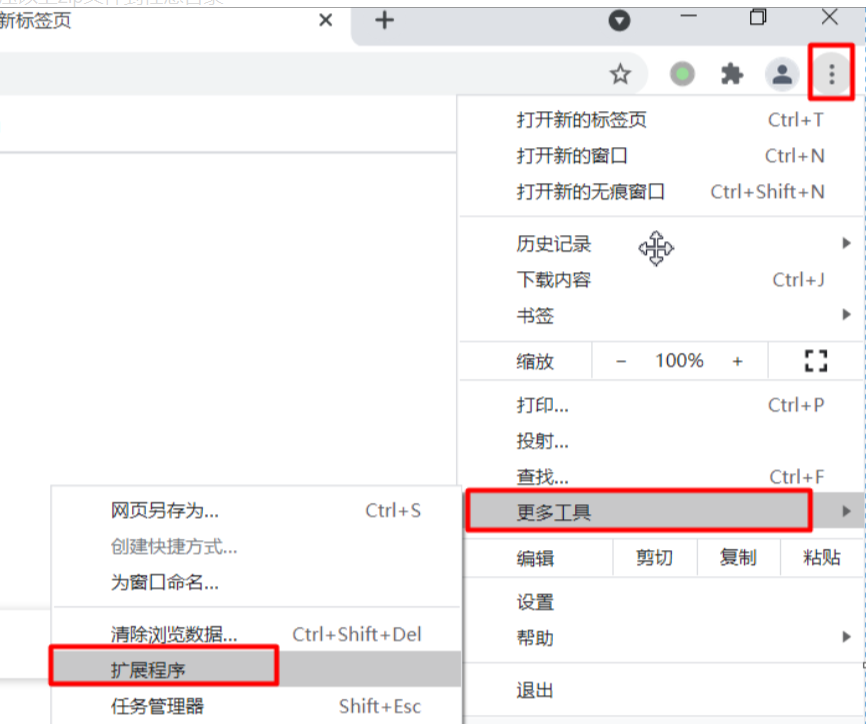Screen dimensions: 866x724
Task: Choose 网页另存为... in submenu
Action: (x=256, y=511)
